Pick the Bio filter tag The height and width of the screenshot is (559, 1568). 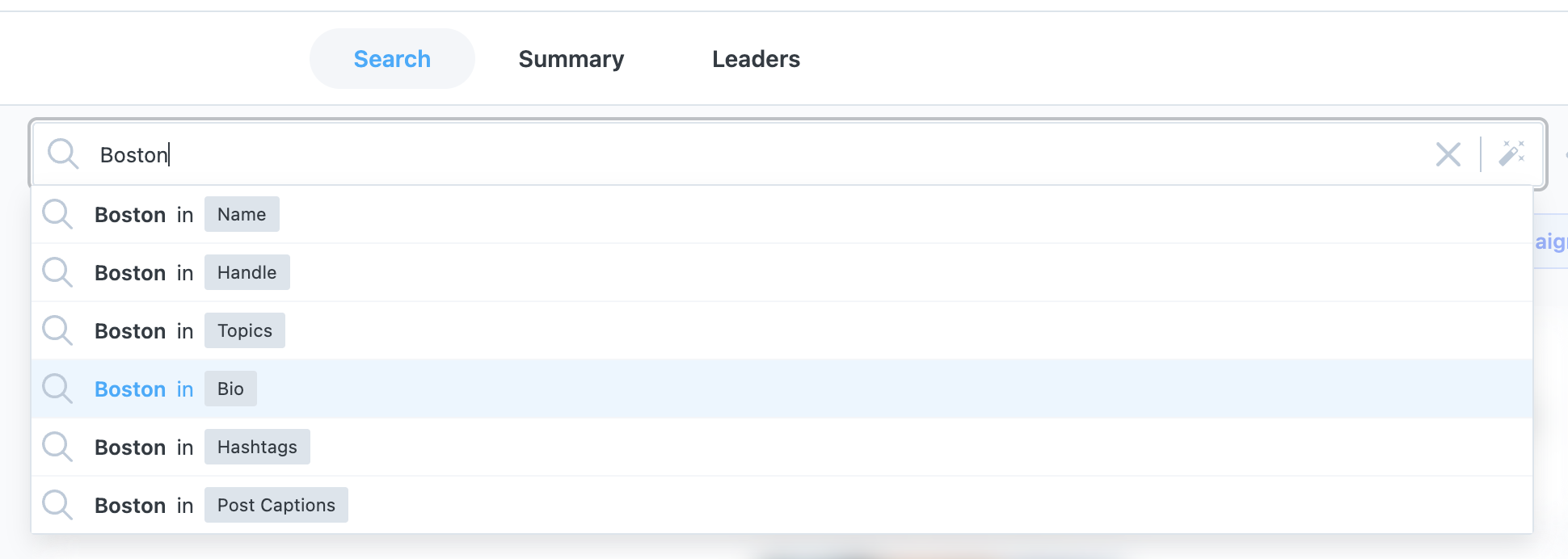pyautogui.click(x=230, y=389)
